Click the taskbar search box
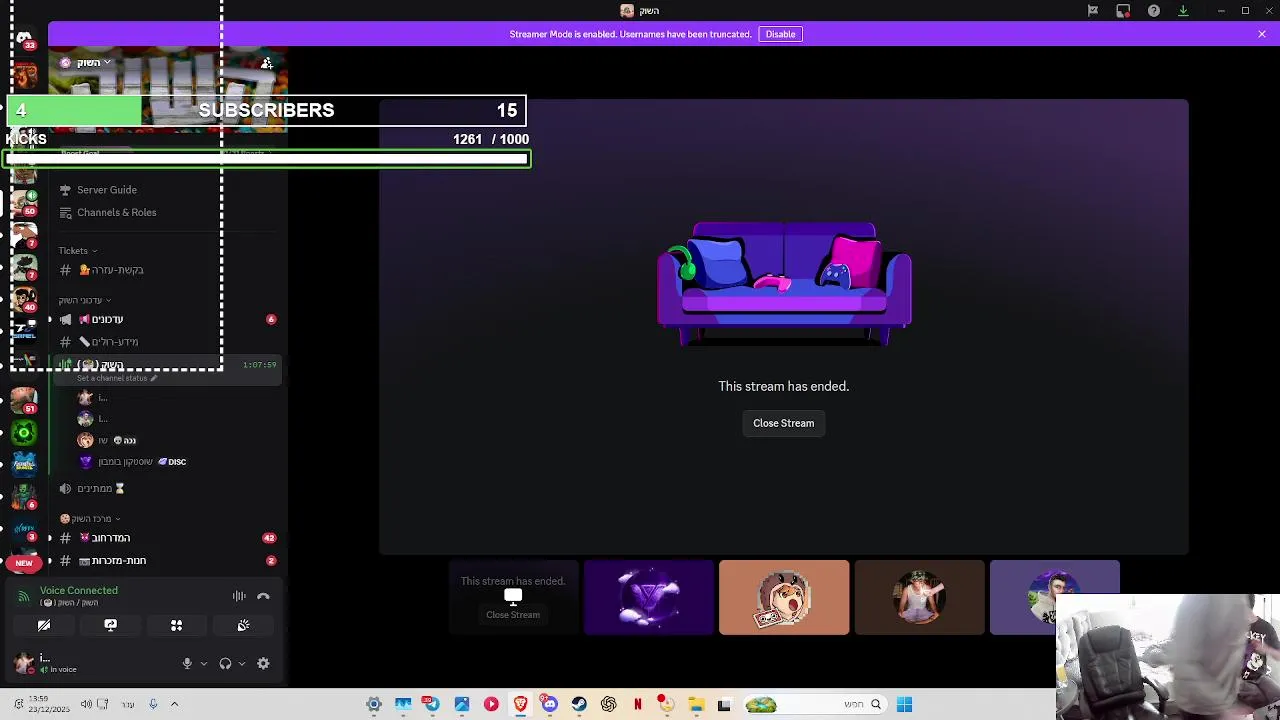1280x720 pixels. click(x=814, y=704)
